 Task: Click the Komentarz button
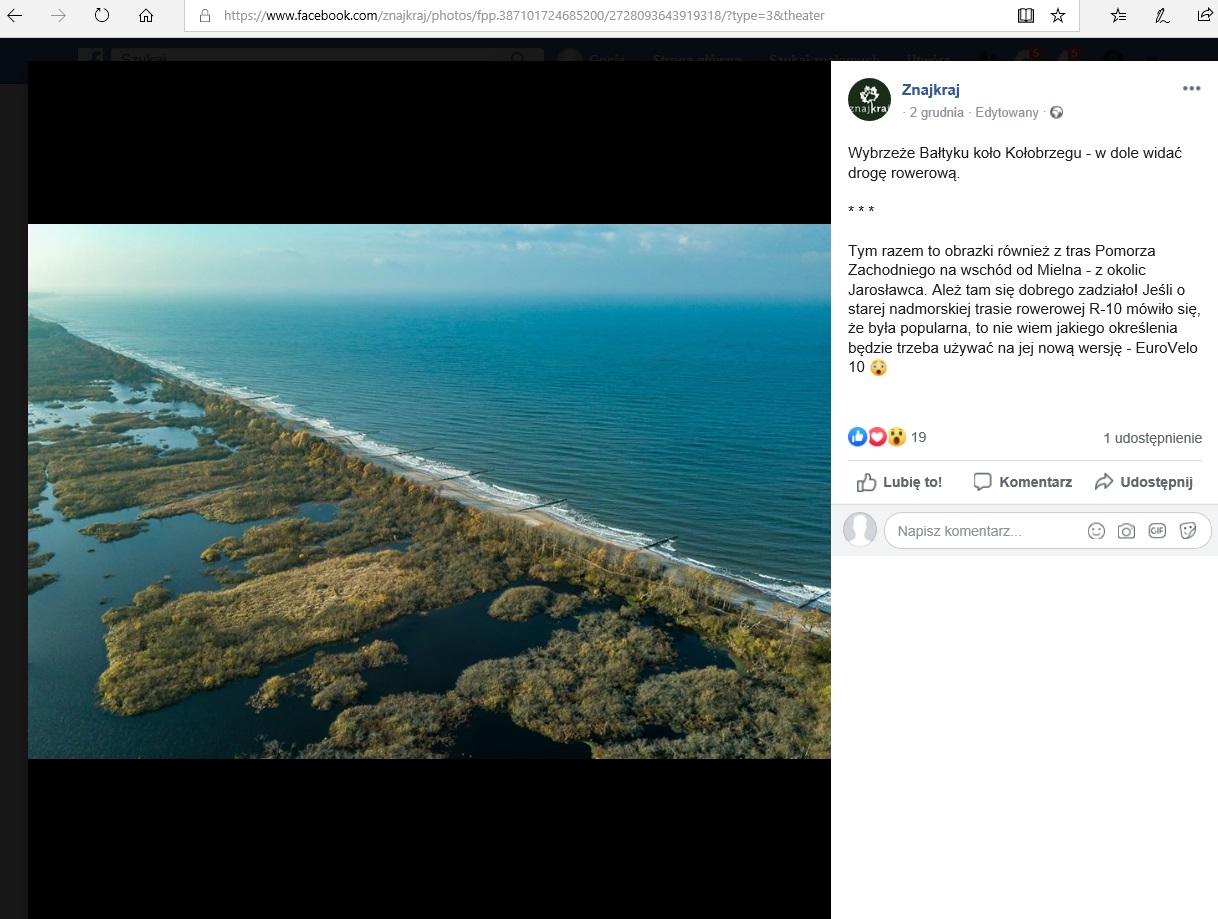tap(1022, 482)
